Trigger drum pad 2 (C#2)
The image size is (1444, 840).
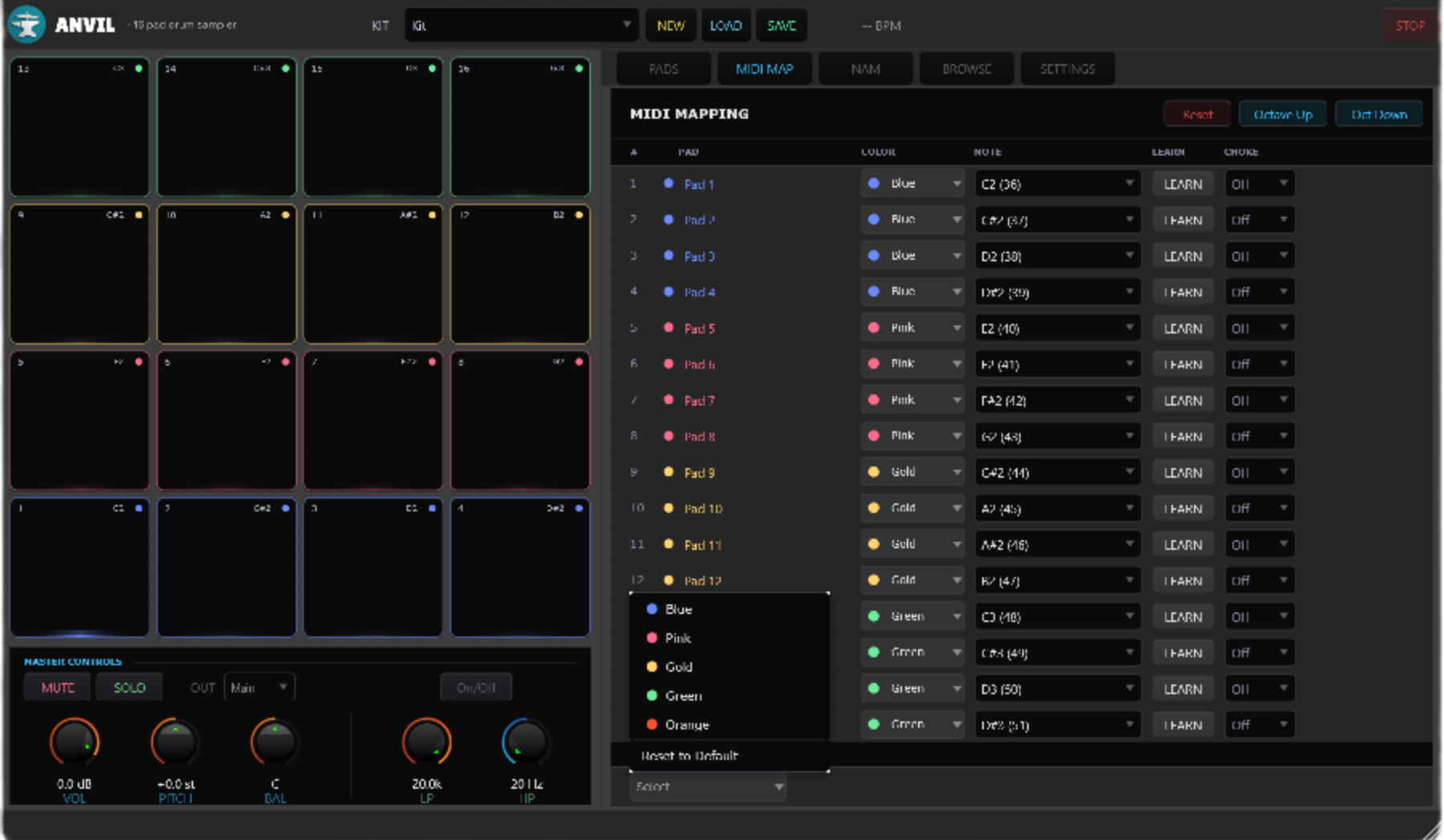pos(226,567)
